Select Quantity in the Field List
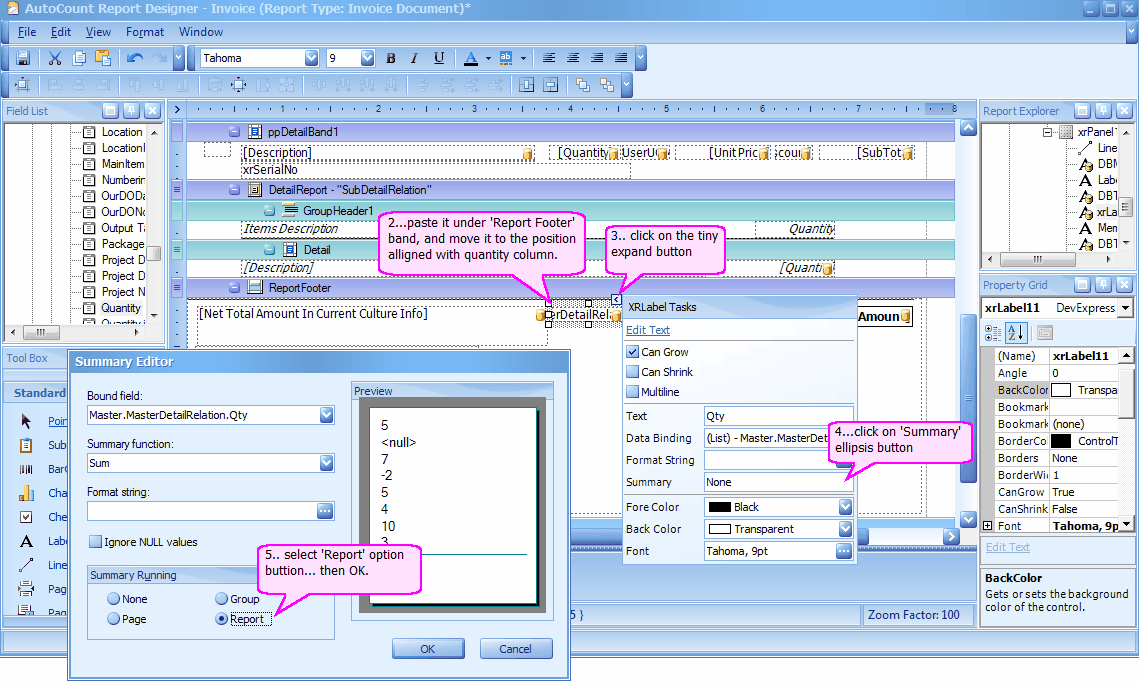 [x=121, y=308]
